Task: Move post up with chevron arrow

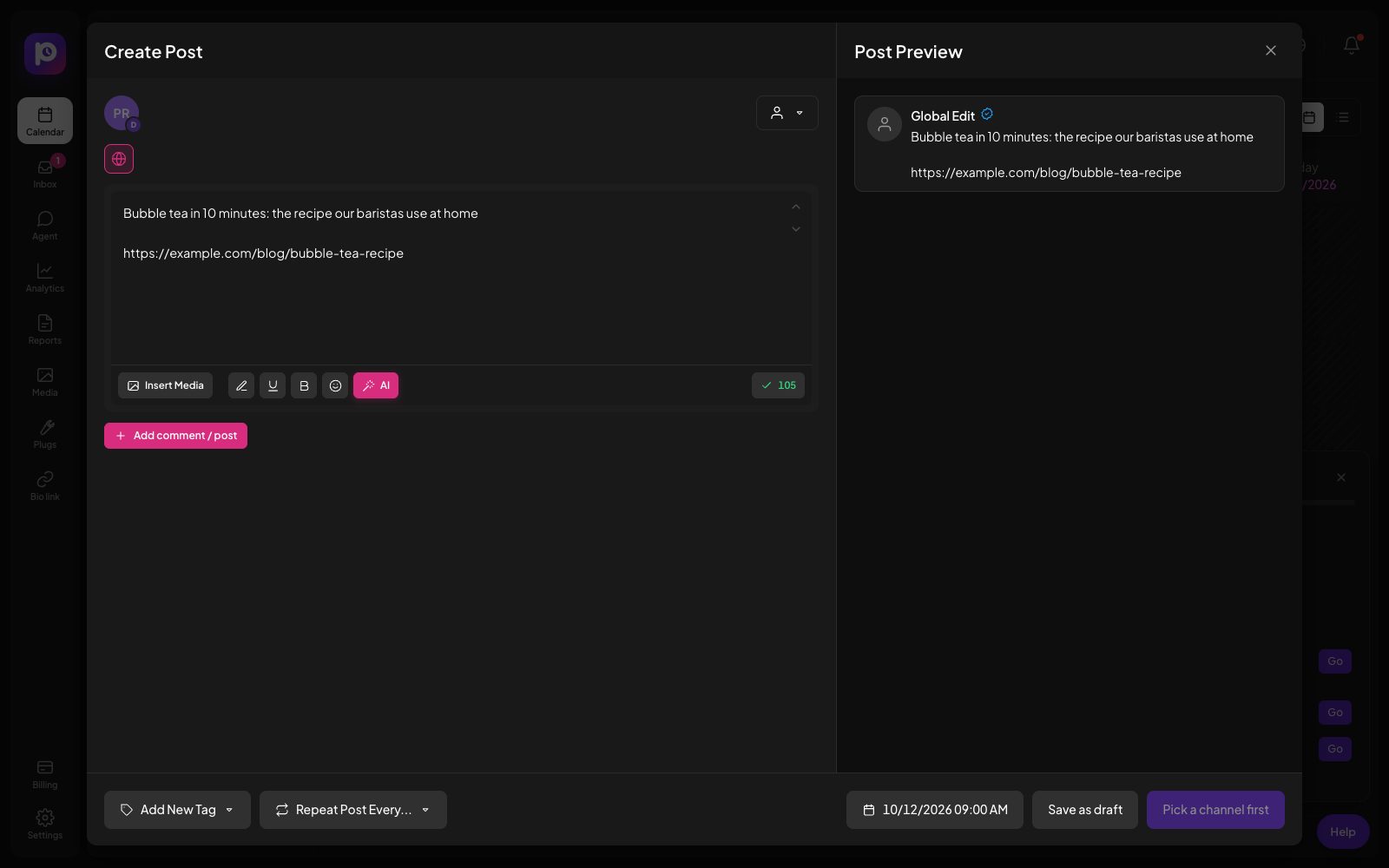Action: (796, 207)
